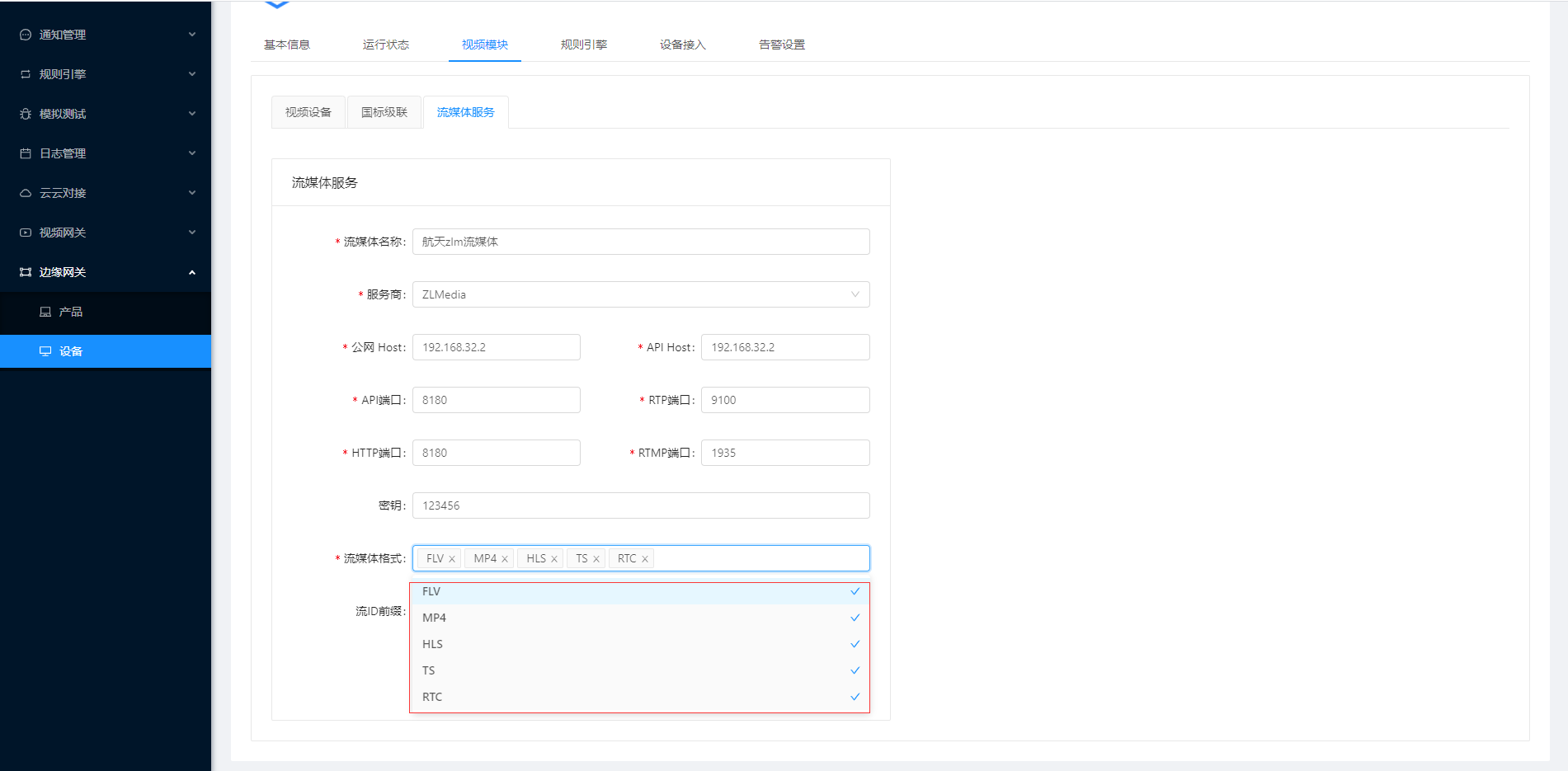Viewport: 1568px width, 771px height.
Task: Open the 设备接入 tab
Action: (x=682, y=45)
